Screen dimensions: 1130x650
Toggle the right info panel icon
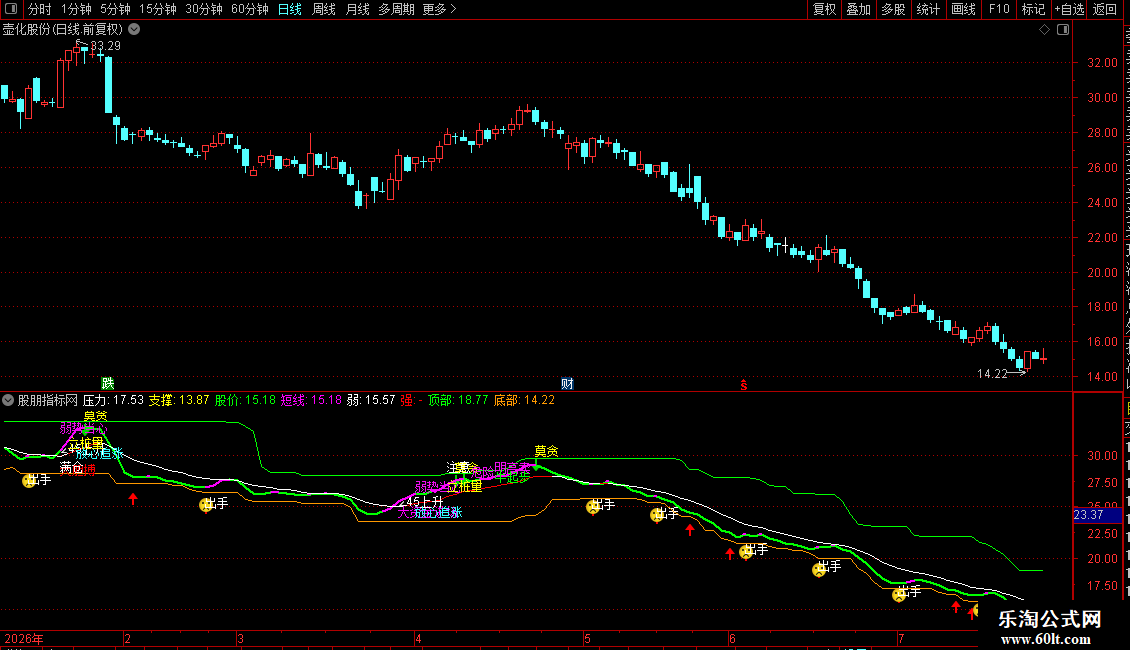(x=1063, y=30)
